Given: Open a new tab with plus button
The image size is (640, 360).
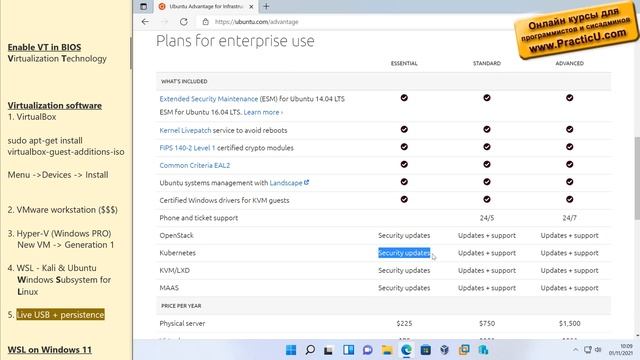Looking at the screenshot, I should (x=266, y=7).
